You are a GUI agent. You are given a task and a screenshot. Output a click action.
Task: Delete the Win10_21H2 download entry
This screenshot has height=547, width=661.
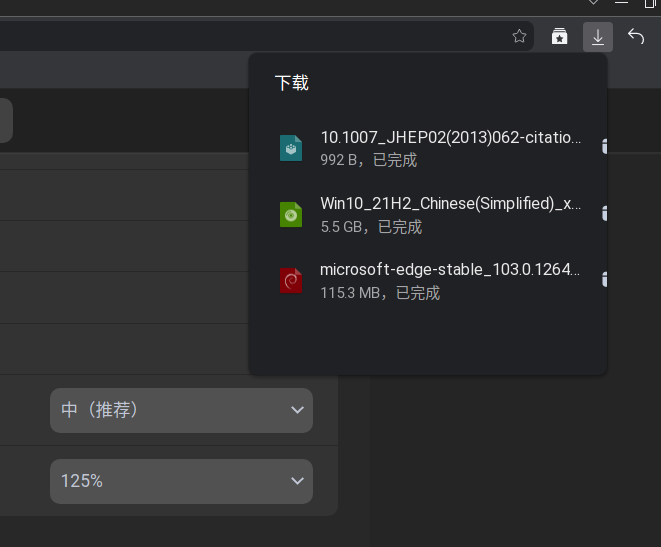click(604, 213)
